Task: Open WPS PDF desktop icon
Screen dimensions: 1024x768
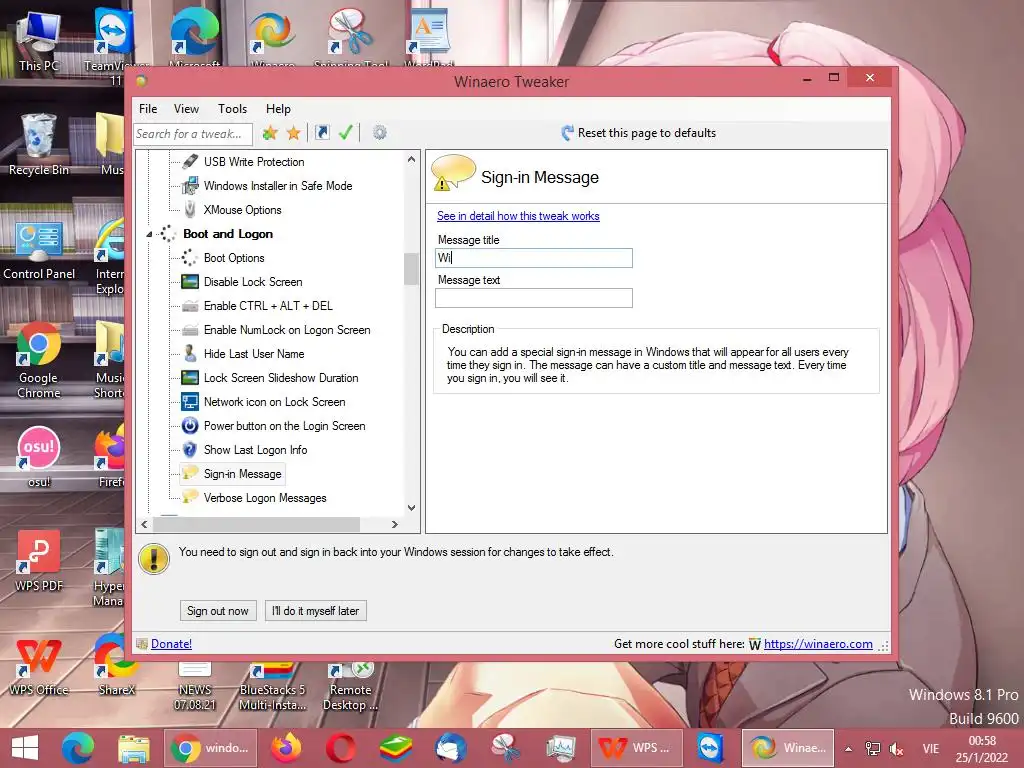Action: [39, 560]
